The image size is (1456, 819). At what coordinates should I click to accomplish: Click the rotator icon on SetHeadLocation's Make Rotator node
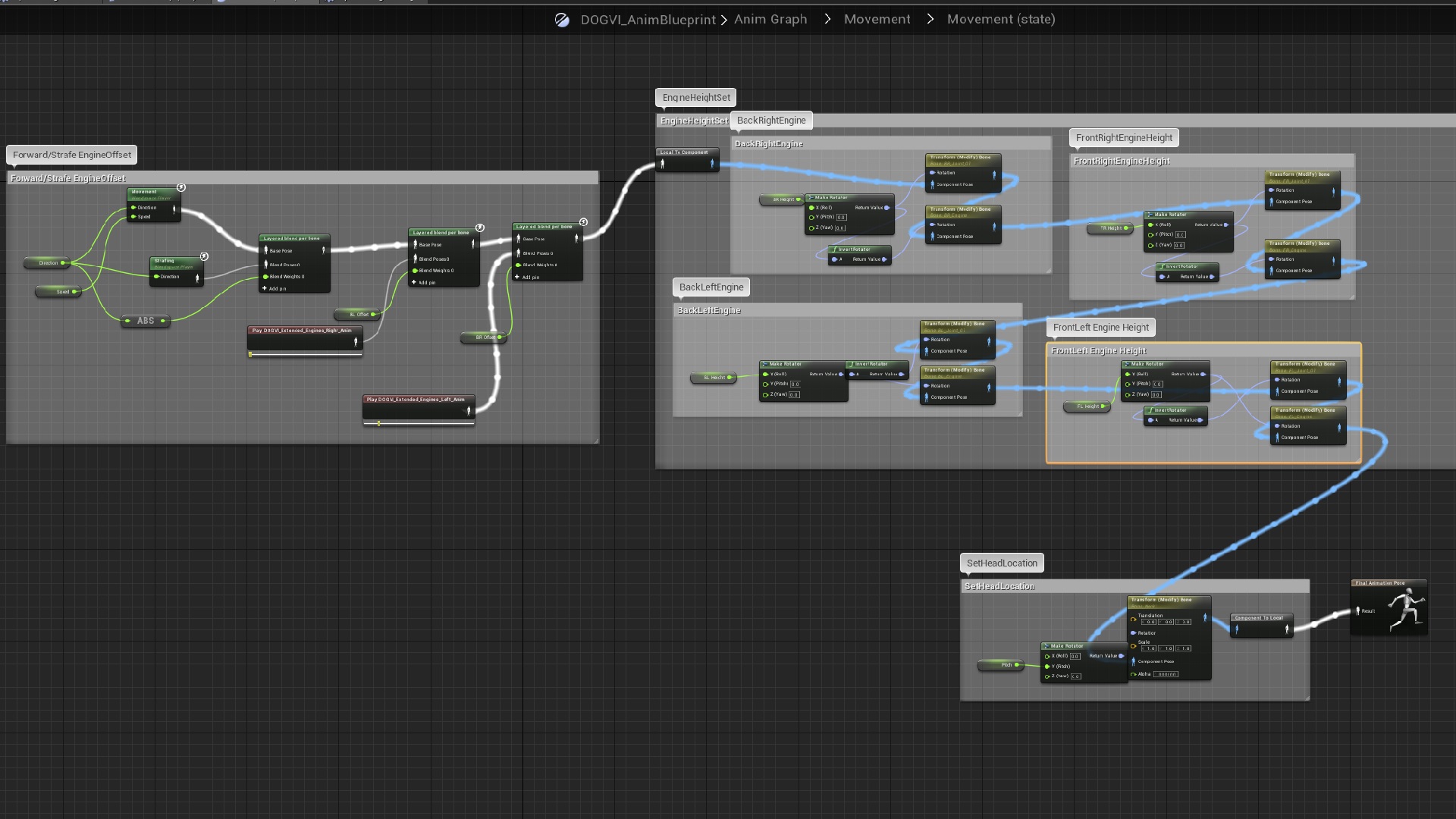[x=1046, y=645]
